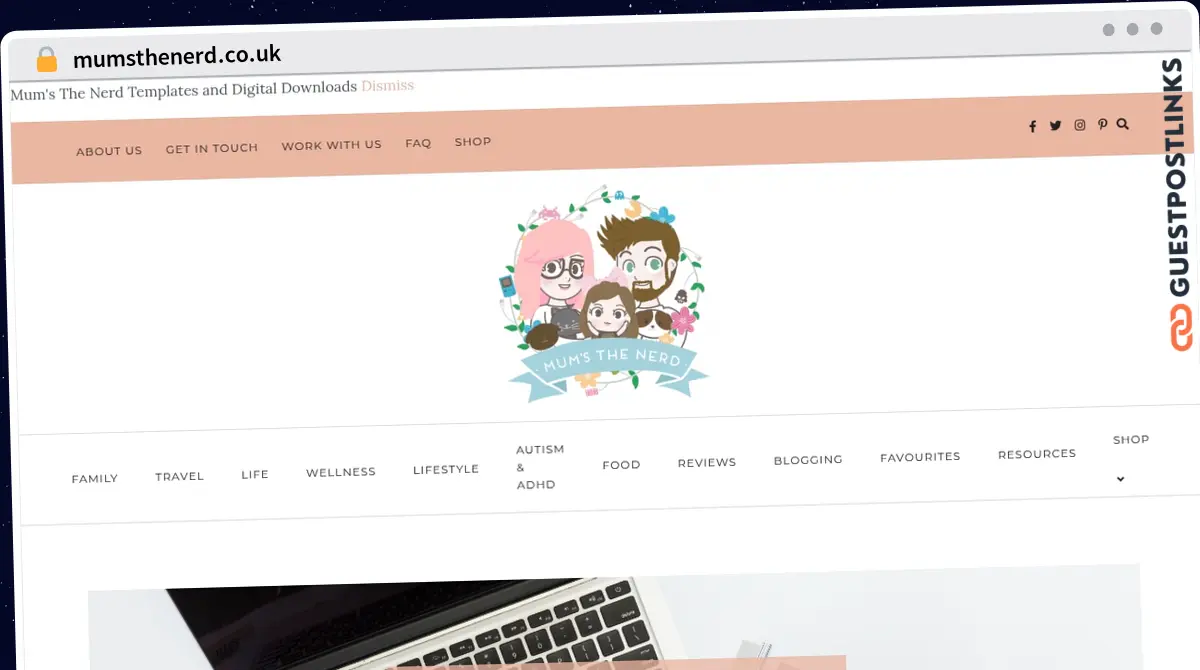Open the Facebook social icon

pos(1032,127)
